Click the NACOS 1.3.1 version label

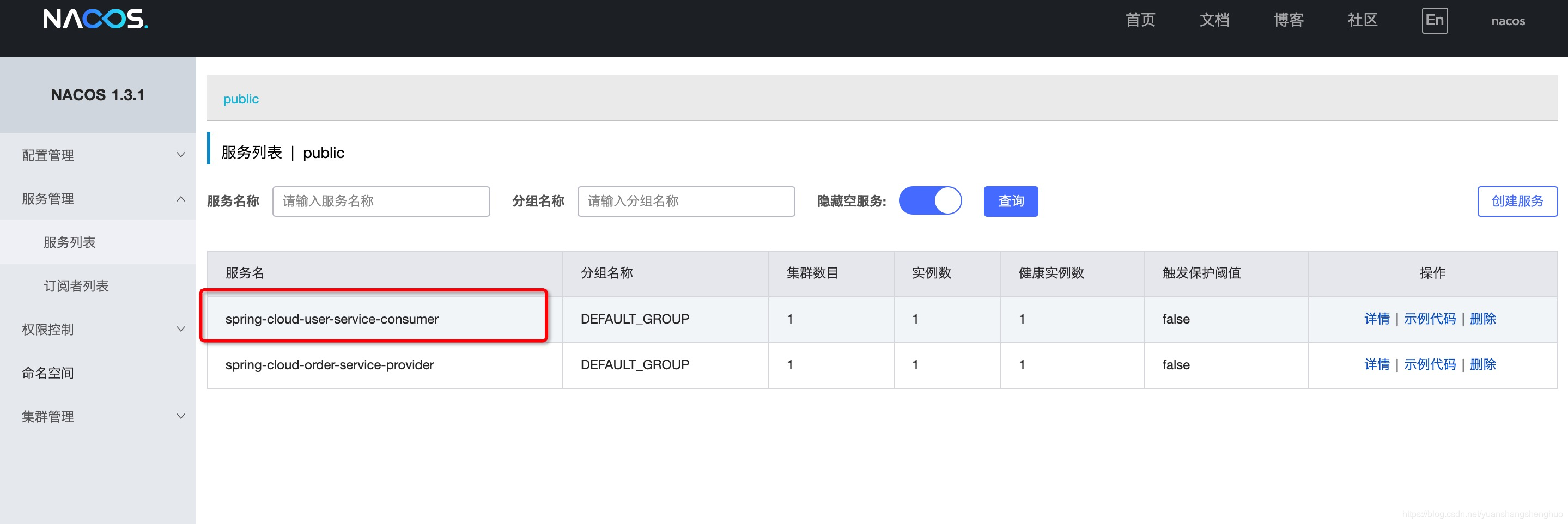98,95
